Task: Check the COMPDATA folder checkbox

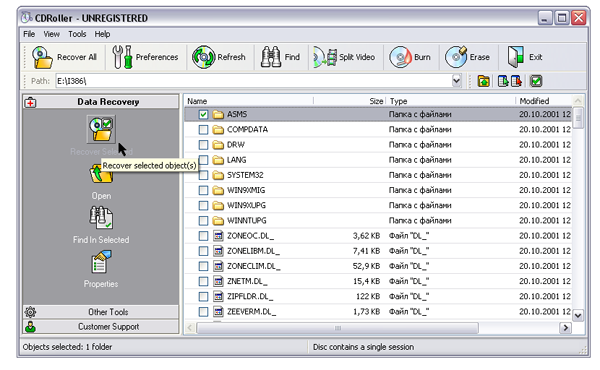Action: coord(203,130)
